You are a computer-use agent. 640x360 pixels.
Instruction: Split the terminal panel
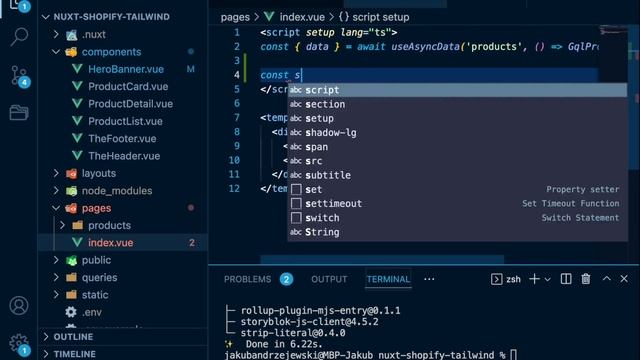(x=566, y=279)
